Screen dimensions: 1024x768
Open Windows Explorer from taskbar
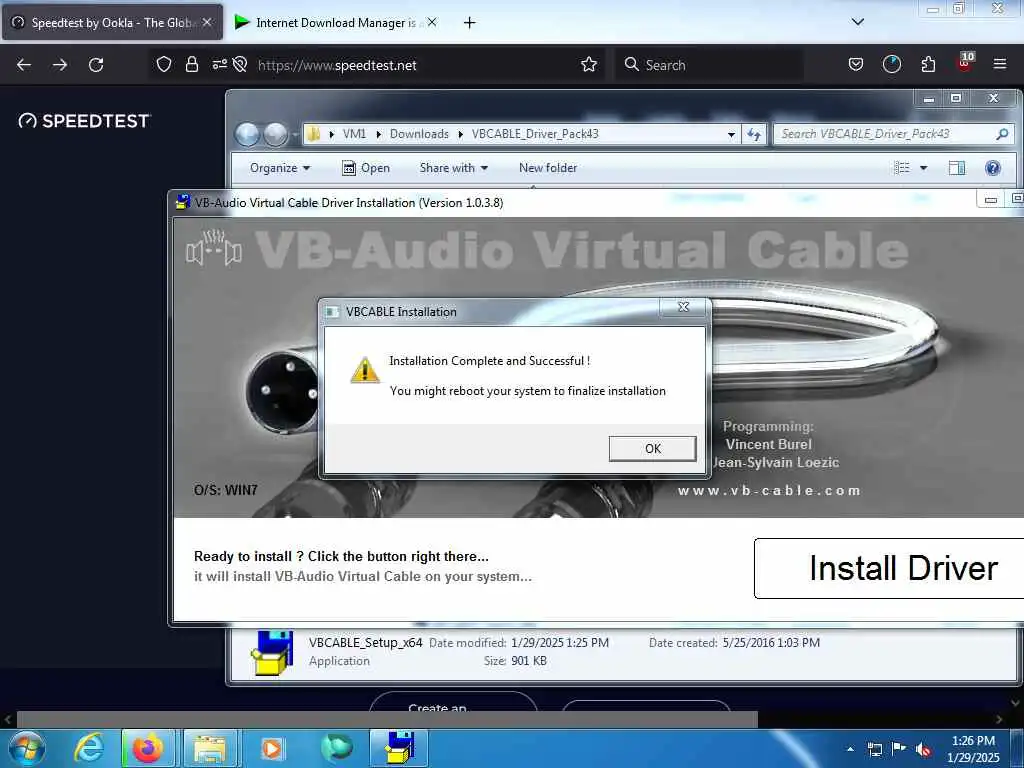[209, 748]
